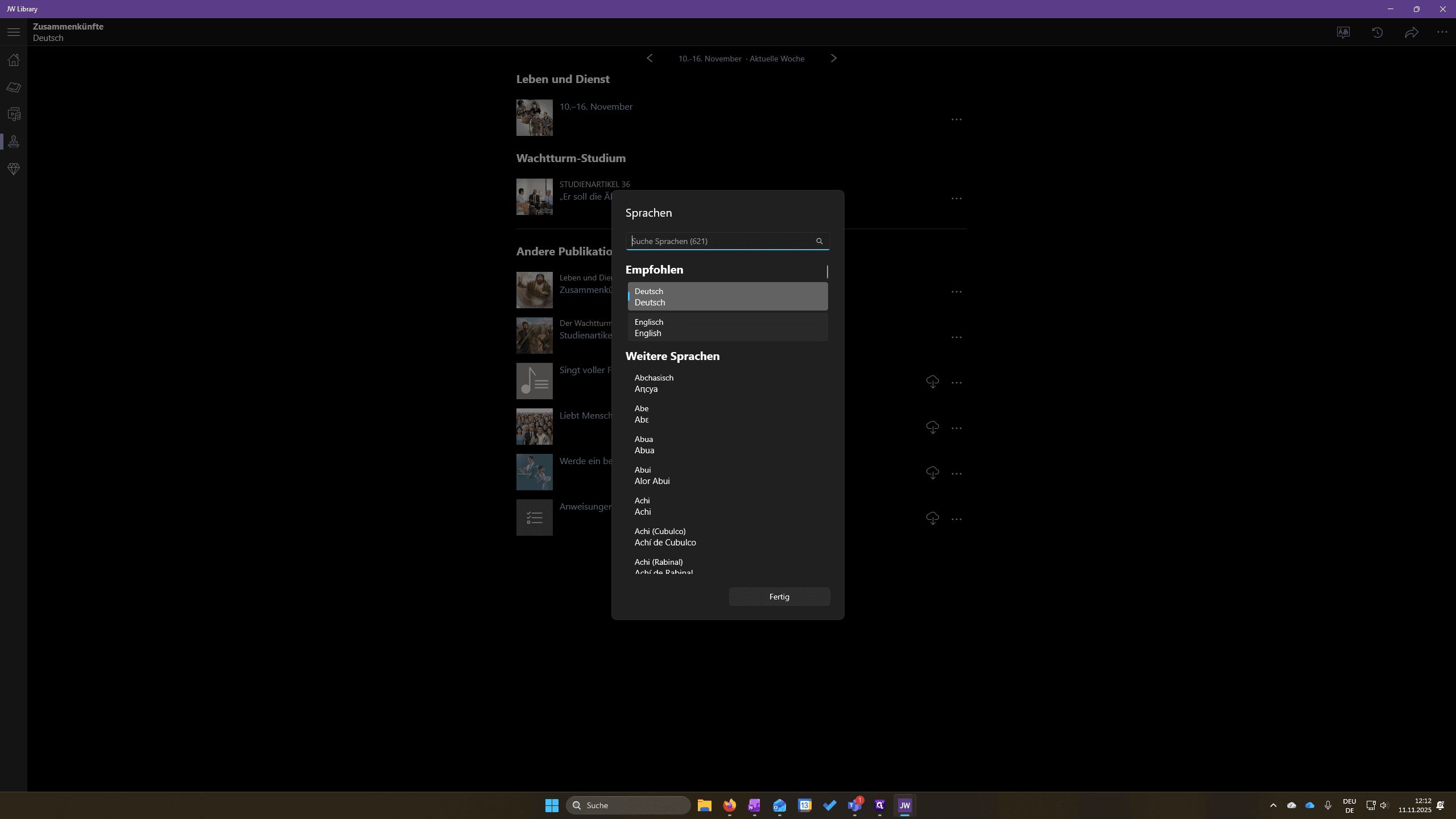Choose Achi (Cubulco) language

pos(727,537)
